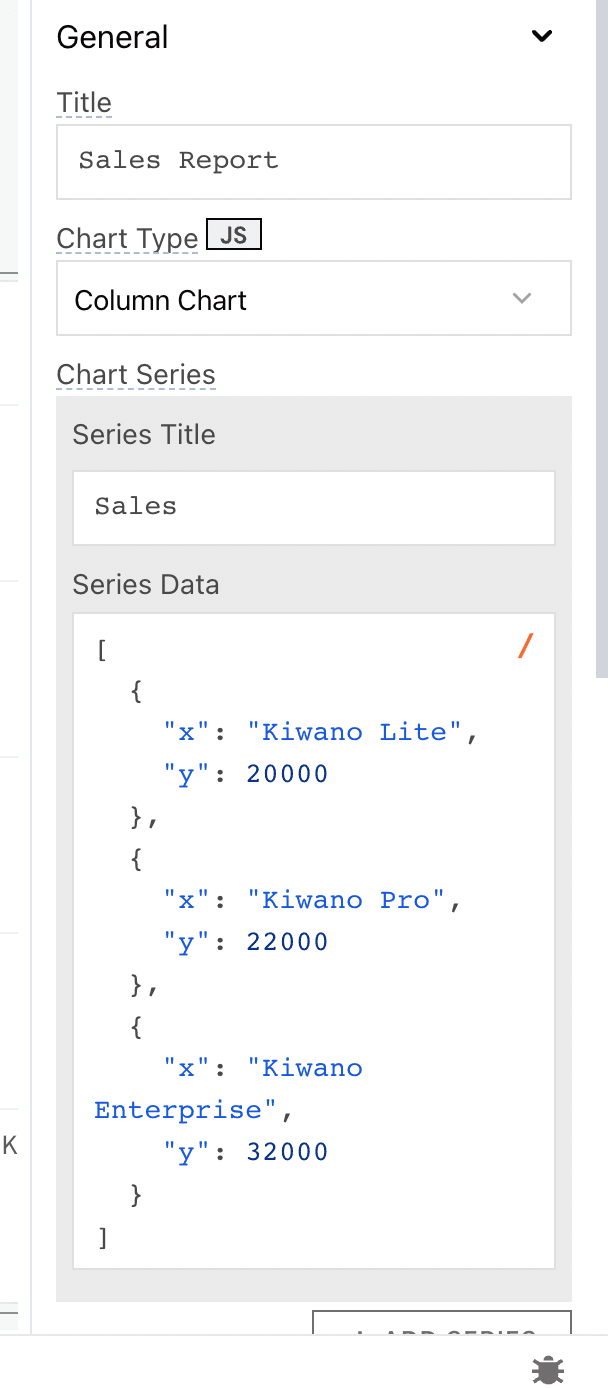608x1388 pixels.
Task: Focus the Series Title field with Sales
Action: (x=313, y=507)
